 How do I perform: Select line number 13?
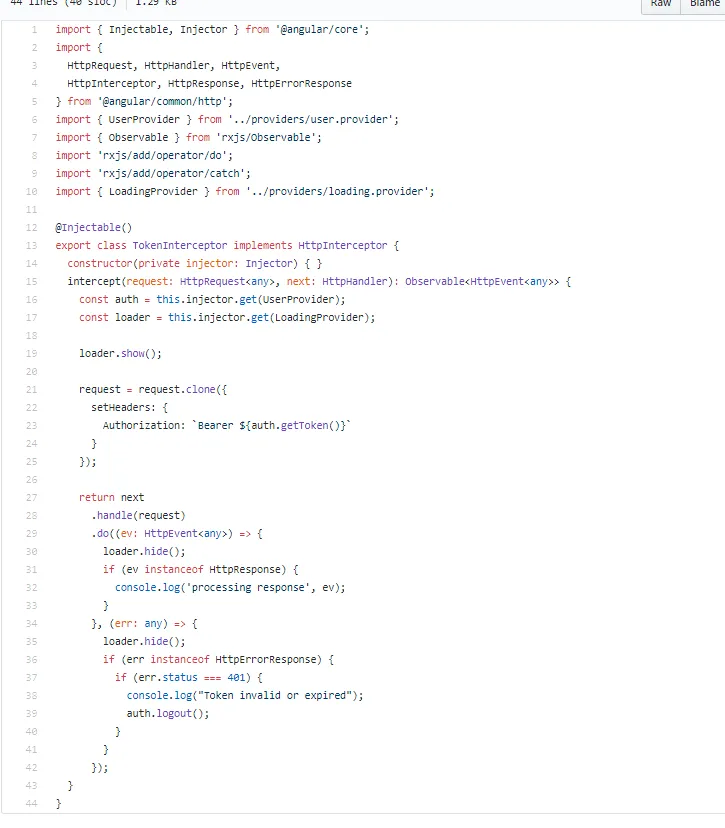(32, 246)
